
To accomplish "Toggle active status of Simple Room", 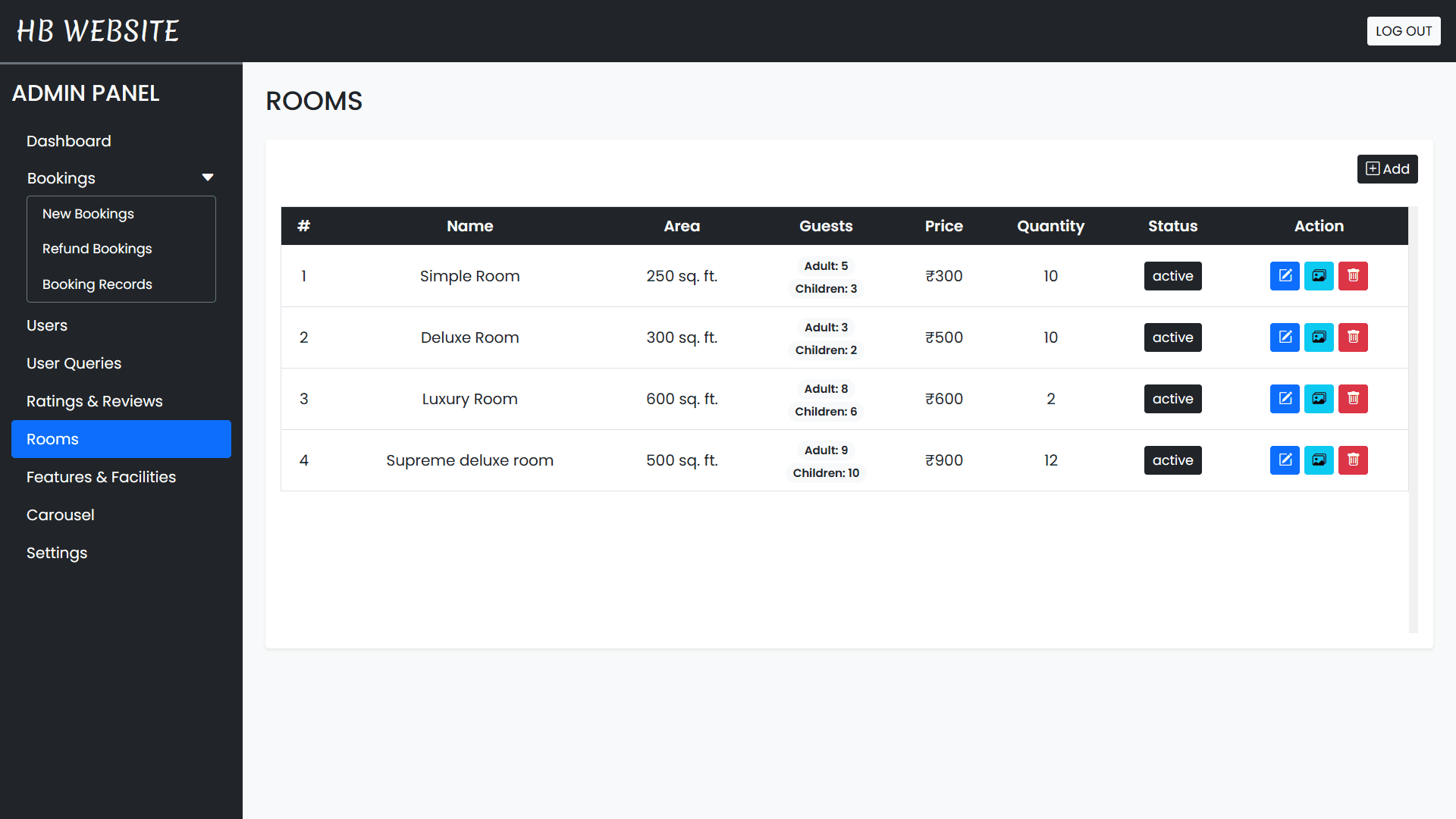I will [x=1172, y=276].
